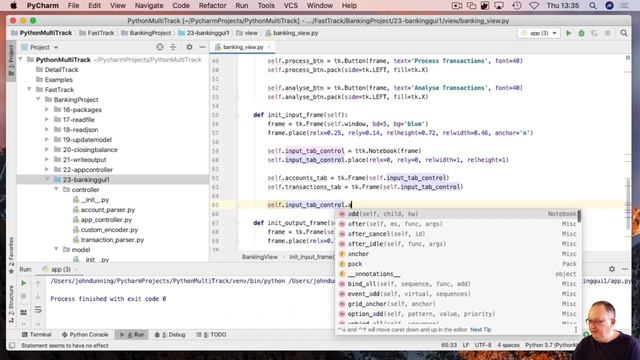Collapse all using Project panel collapse icon
Screen dimensions: 640x360
point(173,47)
